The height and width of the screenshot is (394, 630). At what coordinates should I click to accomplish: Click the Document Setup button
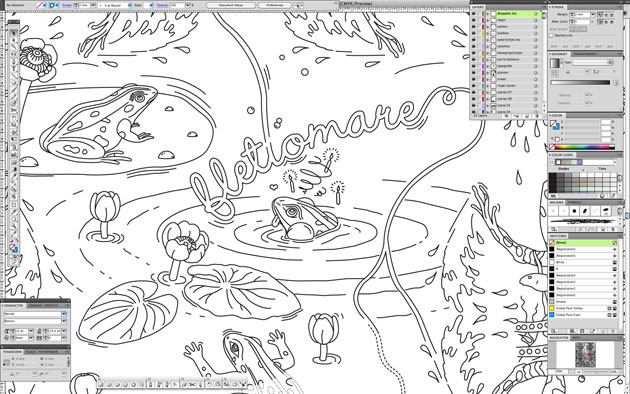(231, 5)
